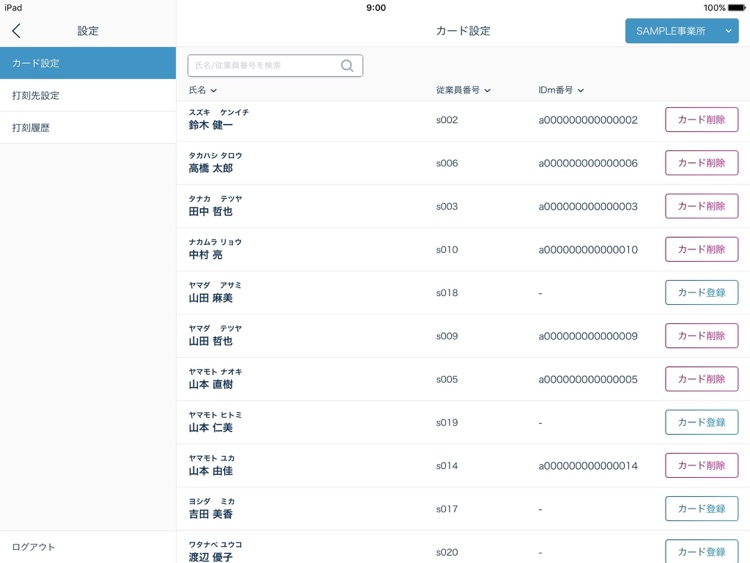Open the SAMPLE事業所 office dropdown

coord(682,31)
